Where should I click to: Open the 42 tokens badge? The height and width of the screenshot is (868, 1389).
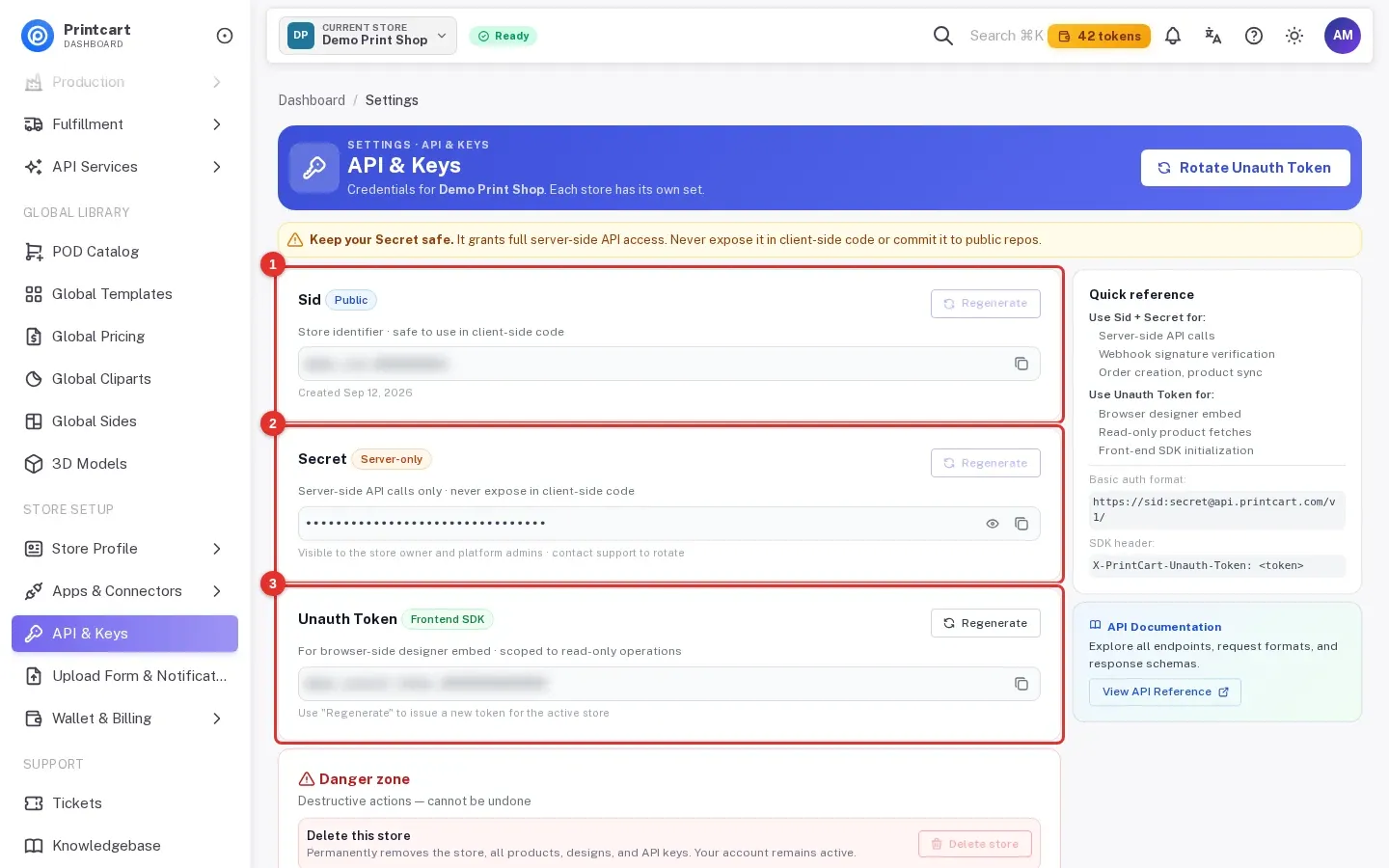pos(1100,36)
